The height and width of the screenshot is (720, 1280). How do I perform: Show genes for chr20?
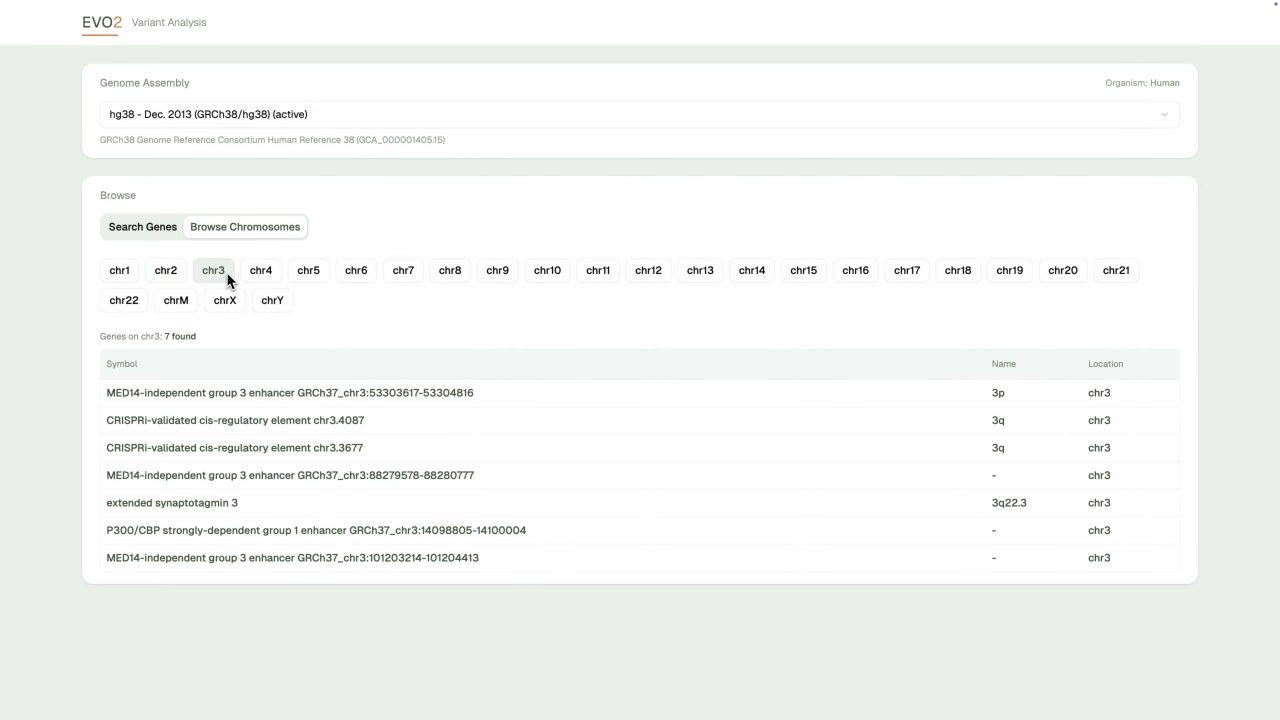1063,271
